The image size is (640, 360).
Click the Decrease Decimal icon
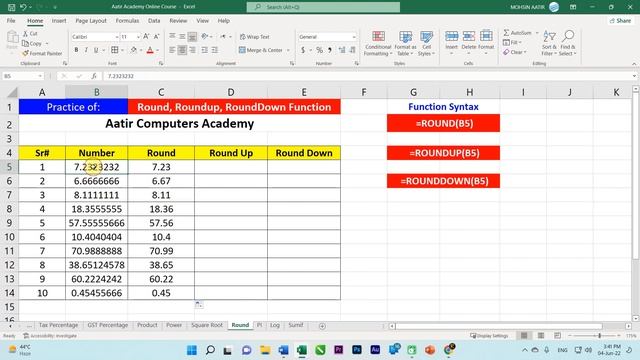tap(352, 50)
